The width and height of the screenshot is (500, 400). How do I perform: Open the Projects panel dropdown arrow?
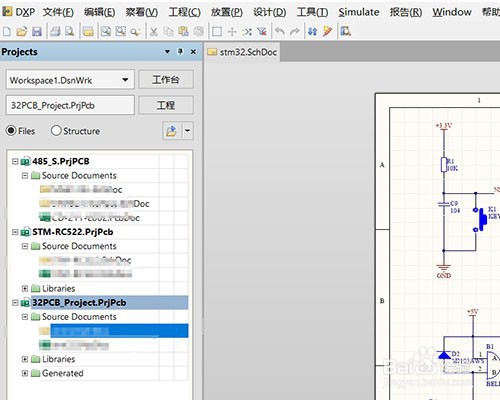[167, 52]
